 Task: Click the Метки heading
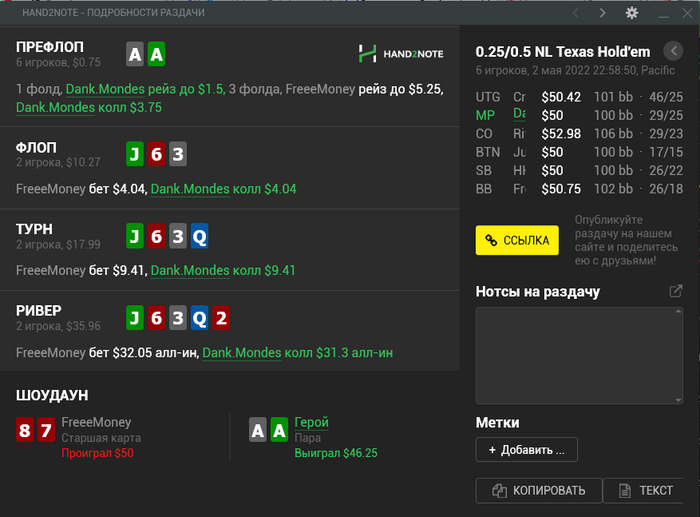pyautogui.click(x=497, y=422)
